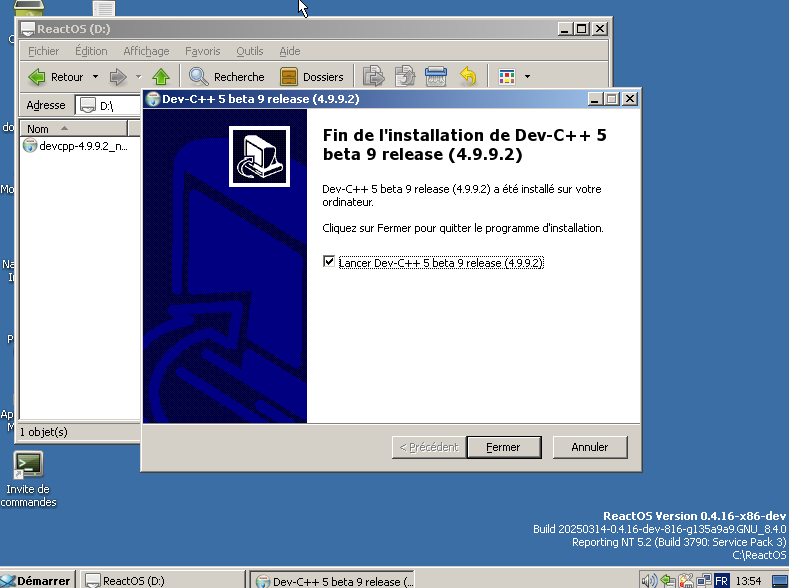Select devcpp-4.9.9.2 installer file in list
789x588 pixels.
75,146
